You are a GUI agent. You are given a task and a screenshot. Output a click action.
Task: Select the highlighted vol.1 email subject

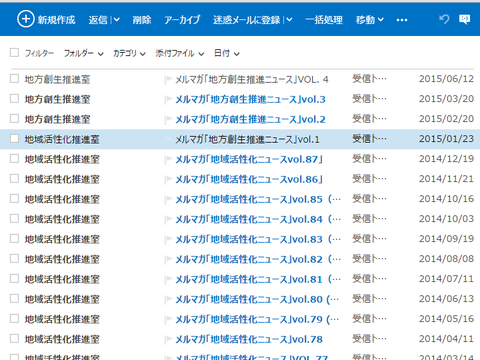coord(247,139)
